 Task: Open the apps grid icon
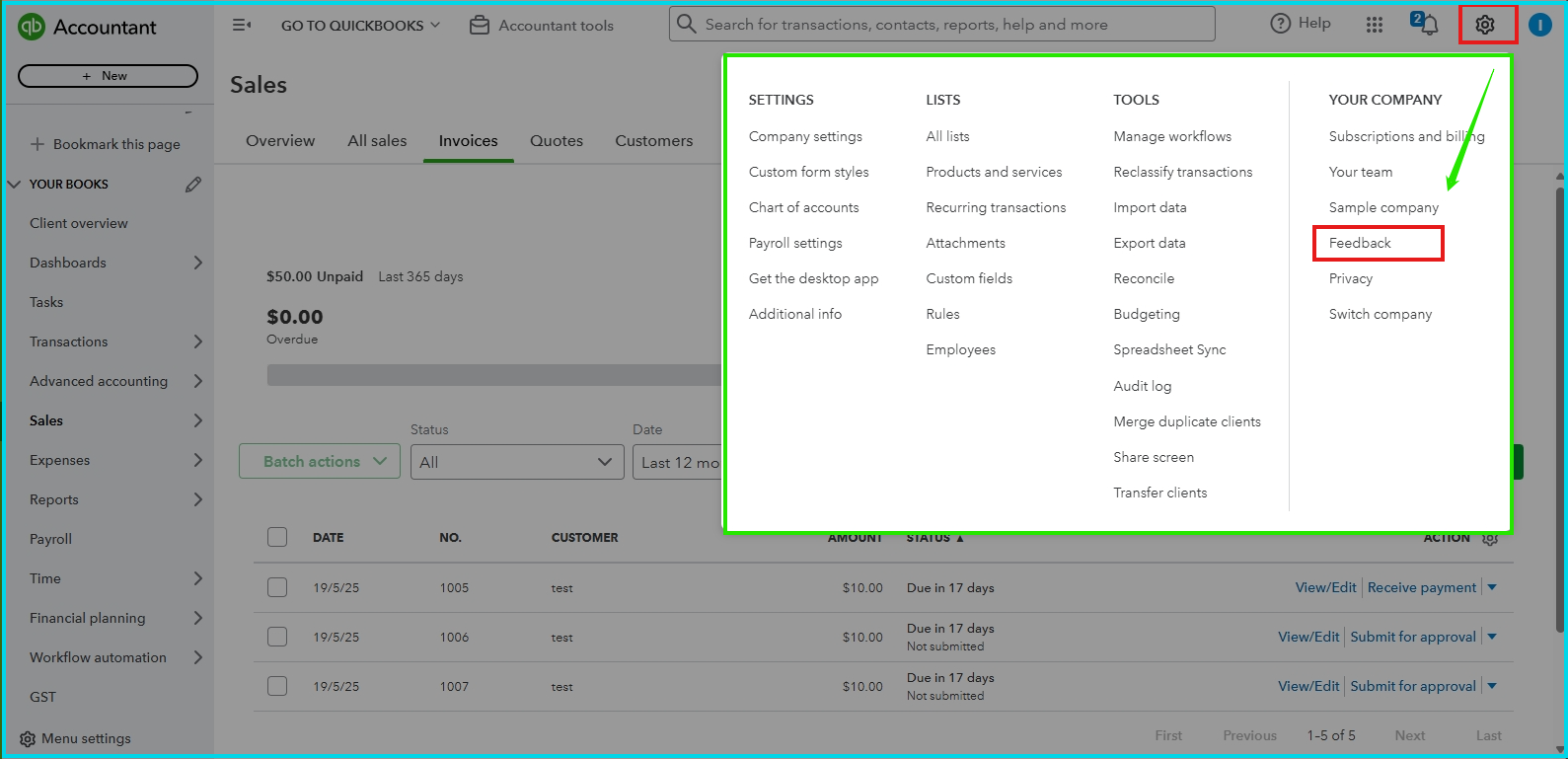1374,25
